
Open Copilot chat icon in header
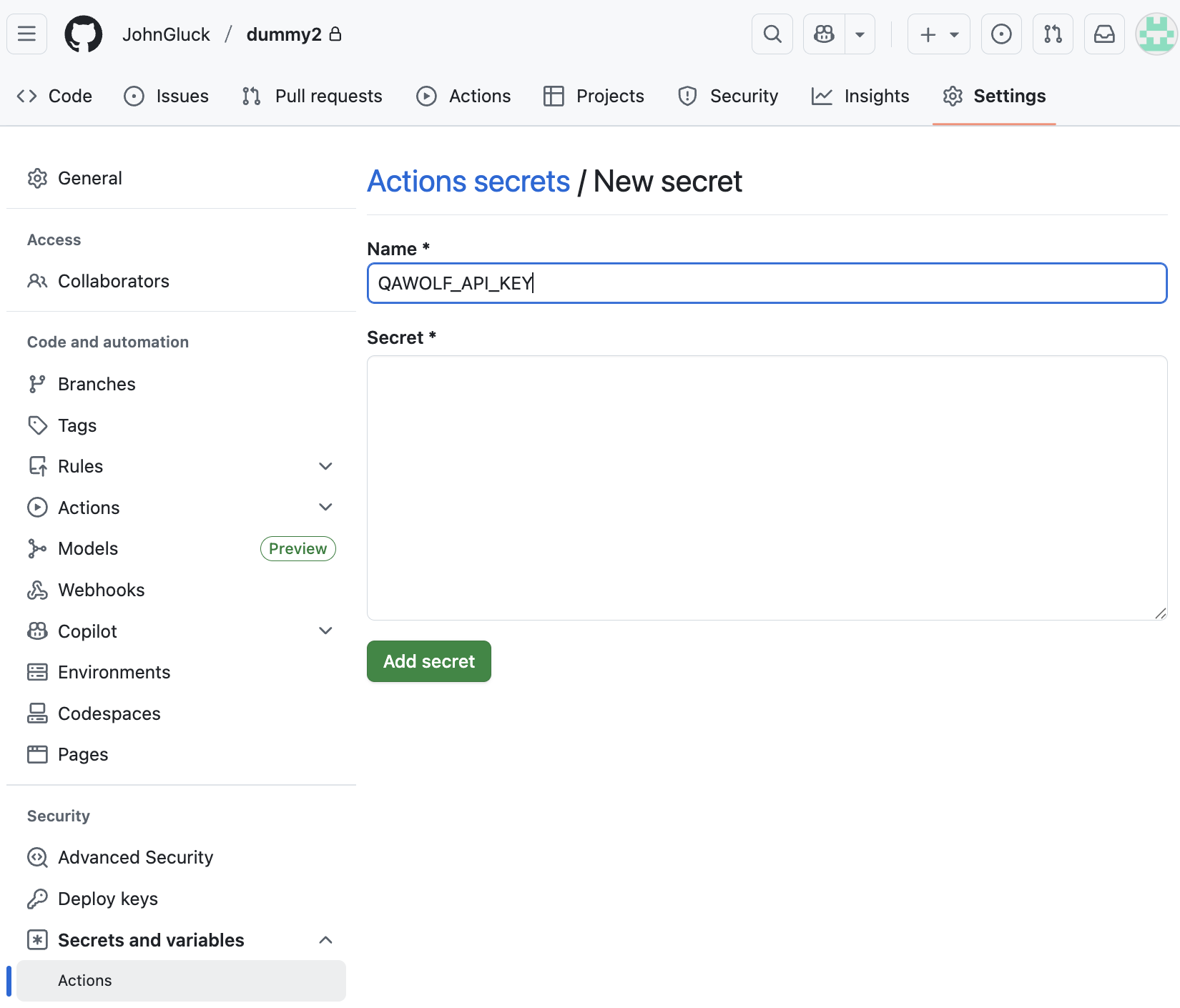click(824, 34)
